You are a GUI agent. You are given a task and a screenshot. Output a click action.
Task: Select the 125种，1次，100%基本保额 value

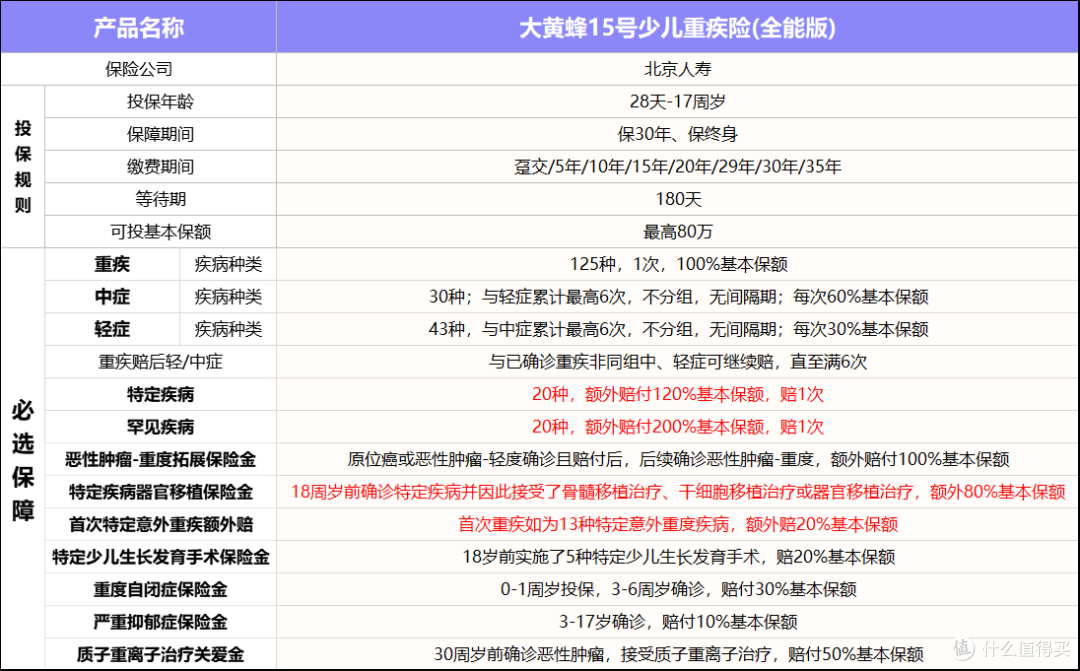pos(678,264)
